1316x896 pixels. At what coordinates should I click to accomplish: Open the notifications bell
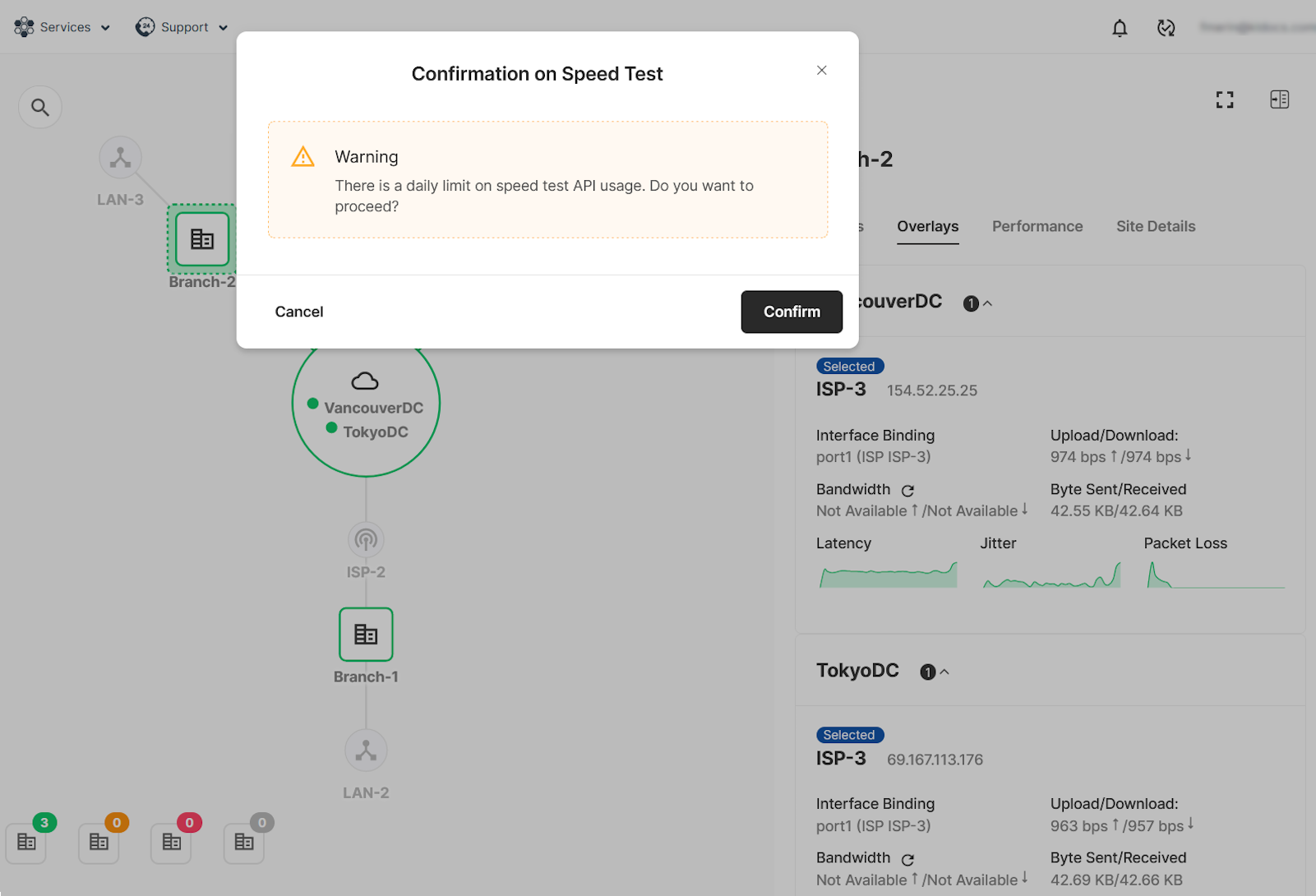(1120, 28)
